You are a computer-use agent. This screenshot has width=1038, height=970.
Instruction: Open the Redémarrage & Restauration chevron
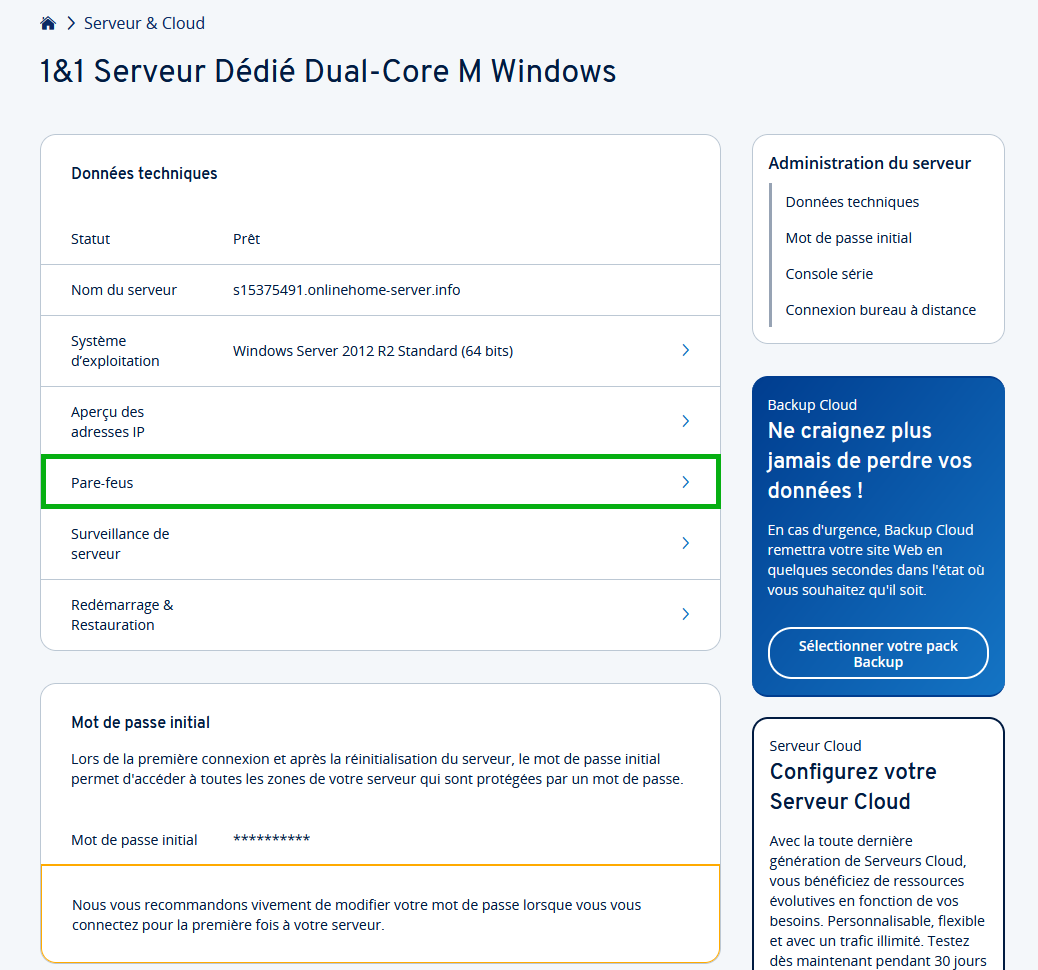pyautogui.click(x=686, y=614)
